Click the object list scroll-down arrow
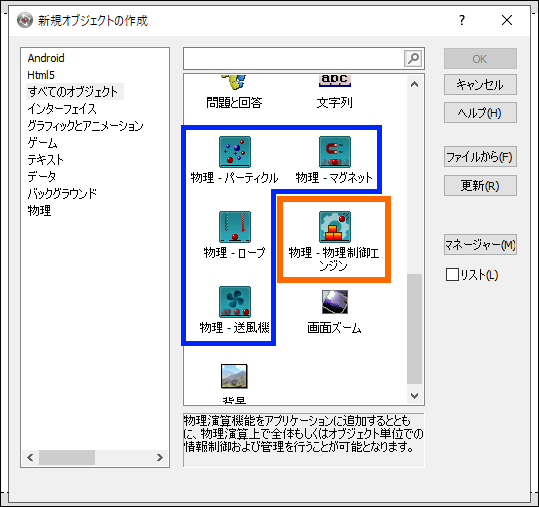Screen dimensions: 539x507 tap(415, 396)
